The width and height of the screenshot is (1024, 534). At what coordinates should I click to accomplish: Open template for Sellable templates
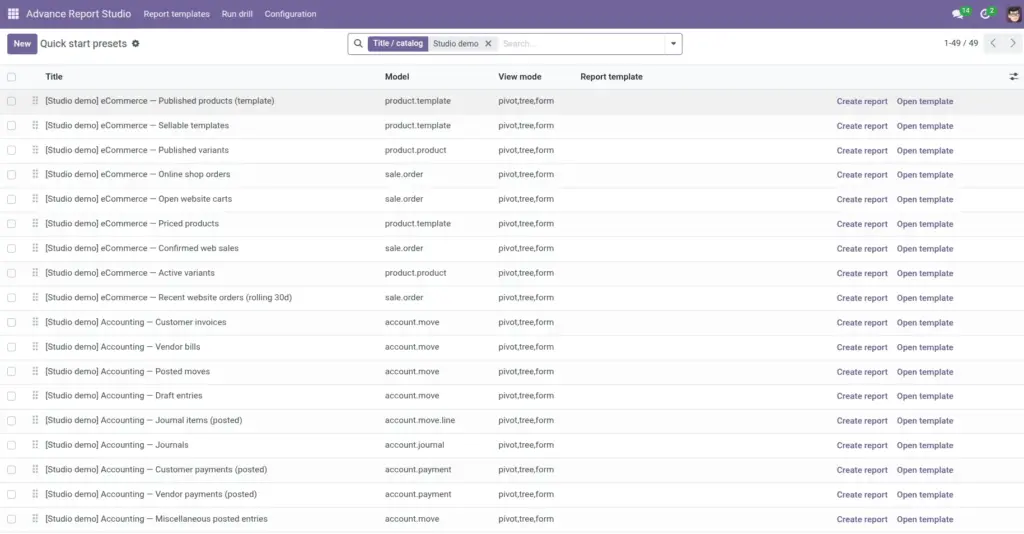925,126
